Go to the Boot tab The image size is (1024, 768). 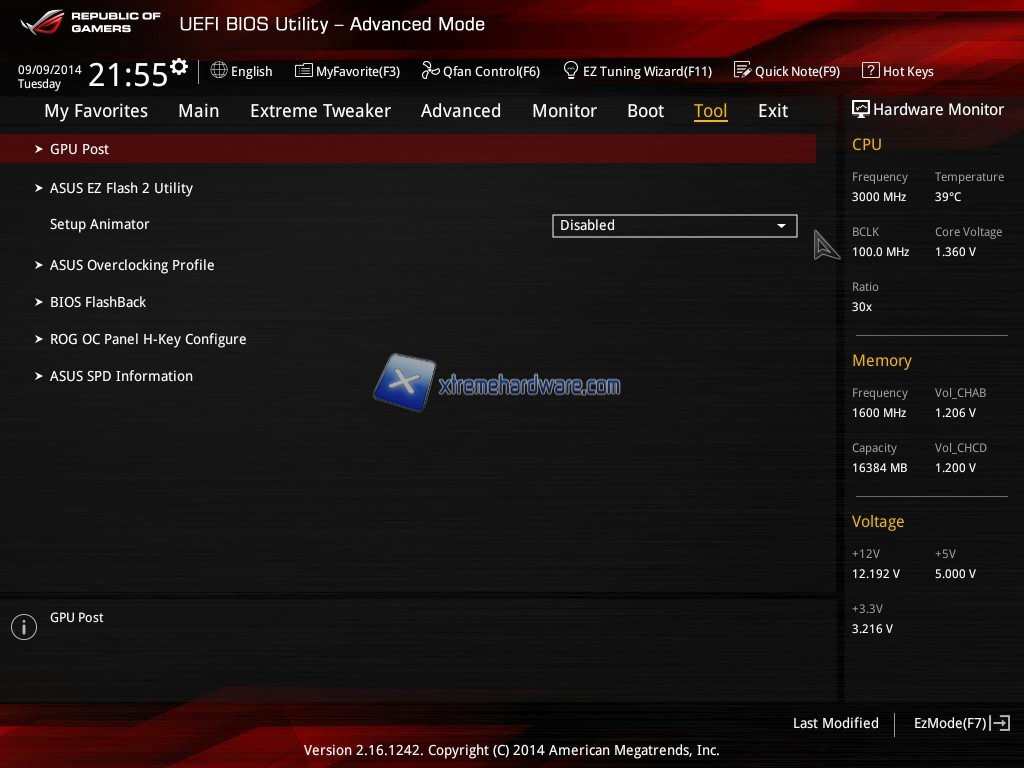coord(645,111)
